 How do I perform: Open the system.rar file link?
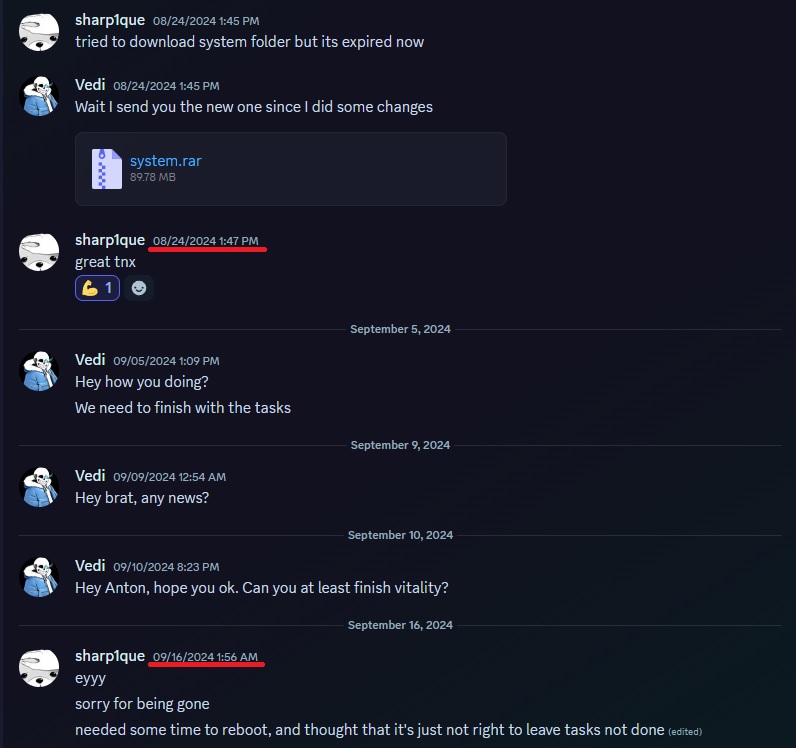pos(165,161)
